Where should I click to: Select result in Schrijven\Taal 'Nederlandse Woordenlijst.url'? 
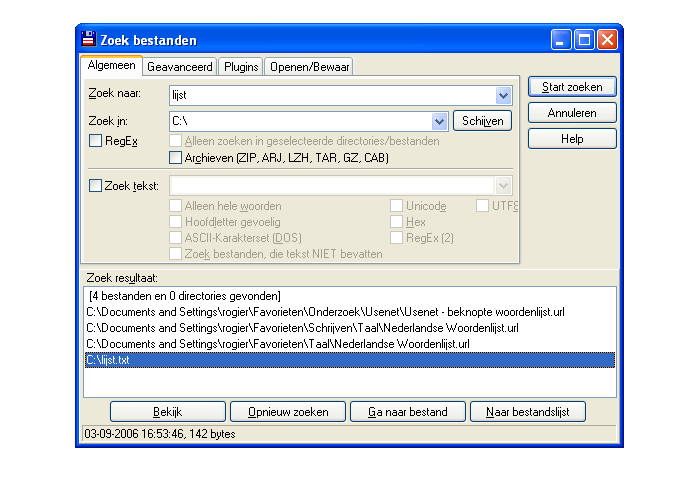[x=350, y=328]
